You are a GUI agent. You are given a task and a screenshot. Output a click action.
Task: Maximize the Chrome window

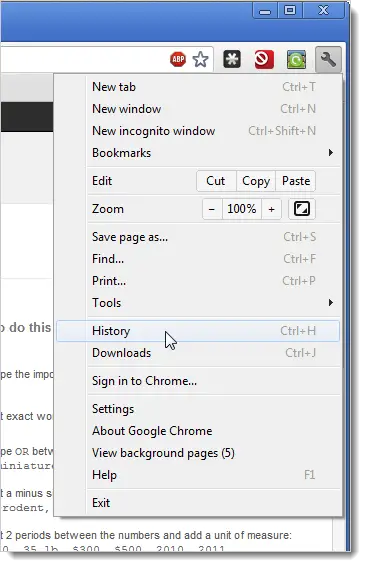(290, 10)
